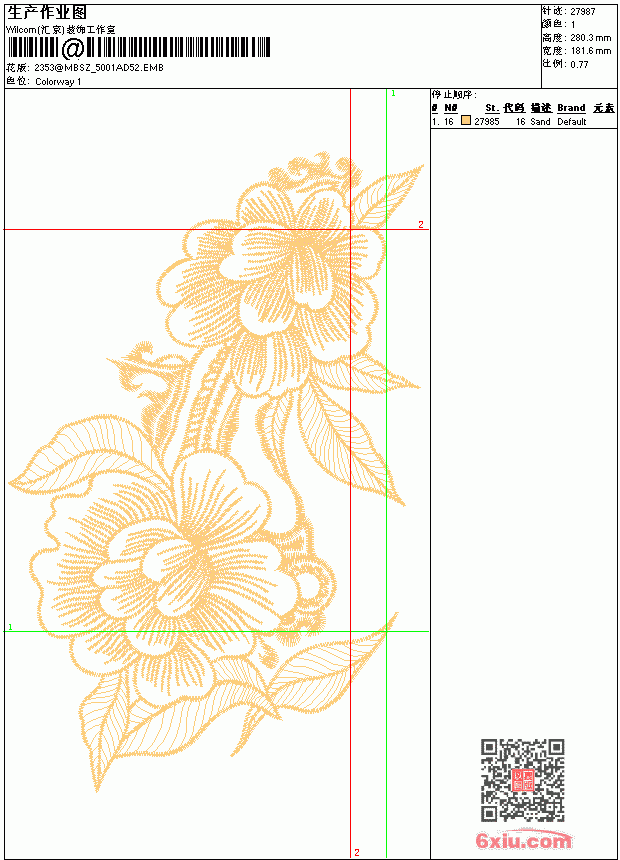
Task: Click the stitch count value 27987
Action: (x=583, y=12)
